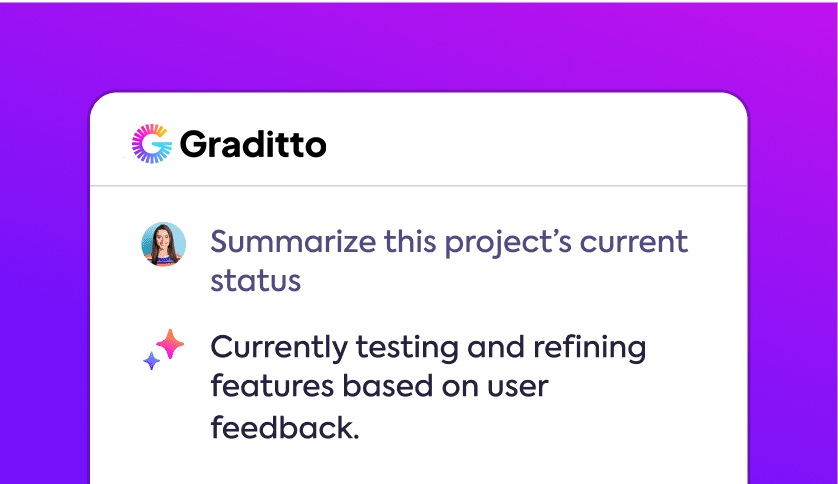Click the word "refining" in the AI response
The image size is (838, 484).
point(589,348)
